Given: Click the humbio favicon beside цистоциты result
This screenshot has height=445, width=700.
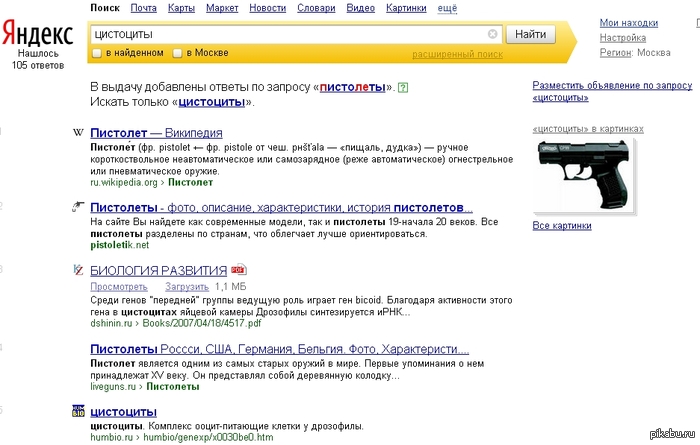Looking at the screenshot, I should (78, 411).
